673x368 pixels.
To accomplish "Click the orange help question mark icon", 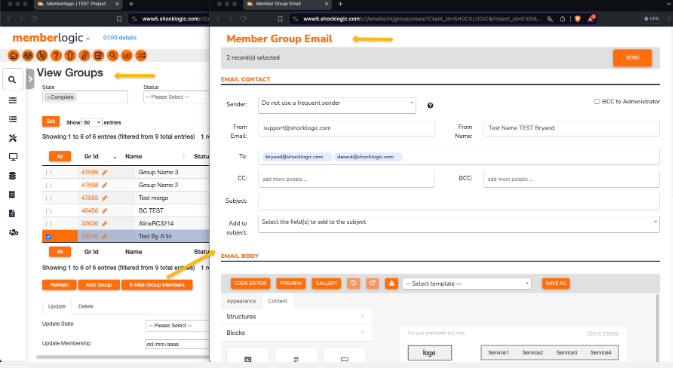I will coord(56,55).
